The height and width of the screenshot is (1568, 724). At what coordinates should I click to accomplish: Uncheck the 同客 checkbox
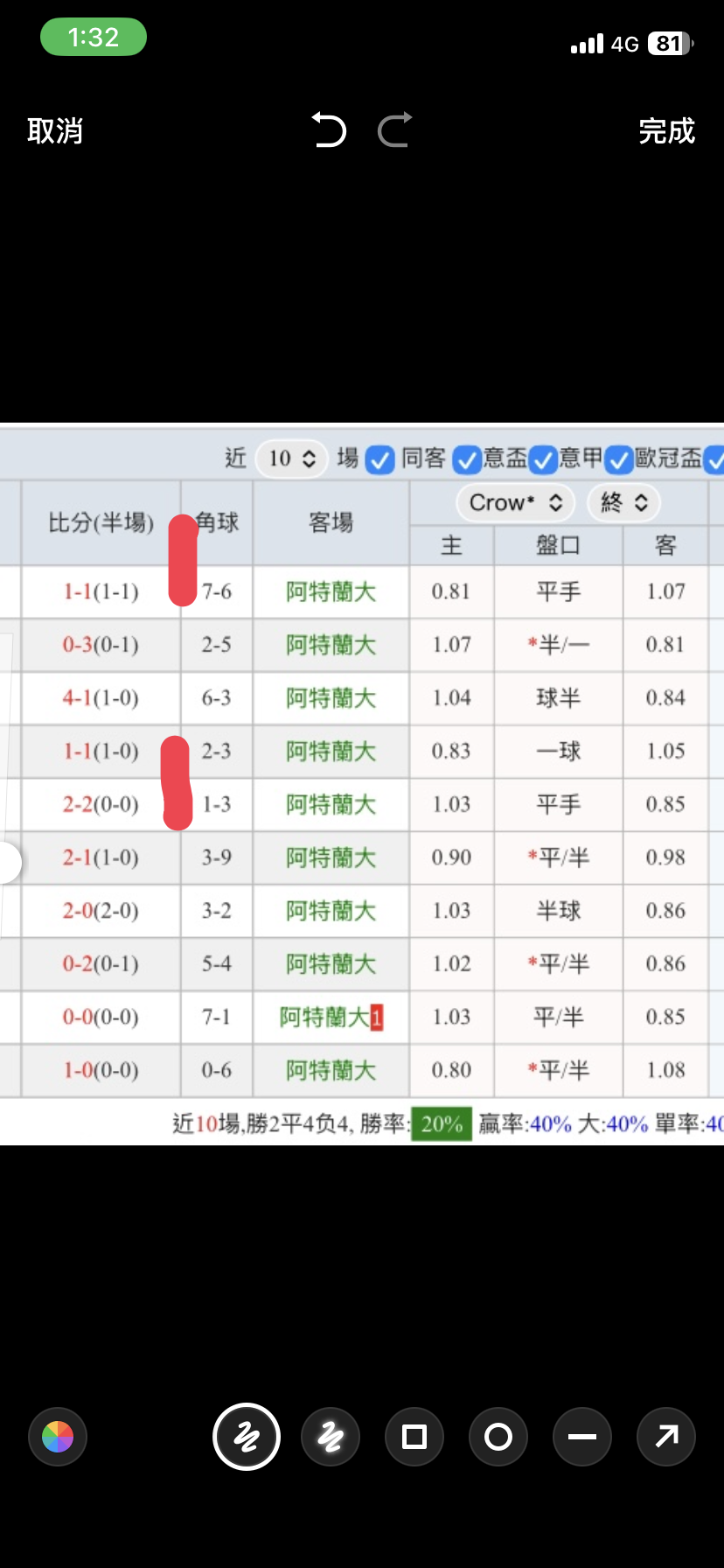[x=380, y=459]
